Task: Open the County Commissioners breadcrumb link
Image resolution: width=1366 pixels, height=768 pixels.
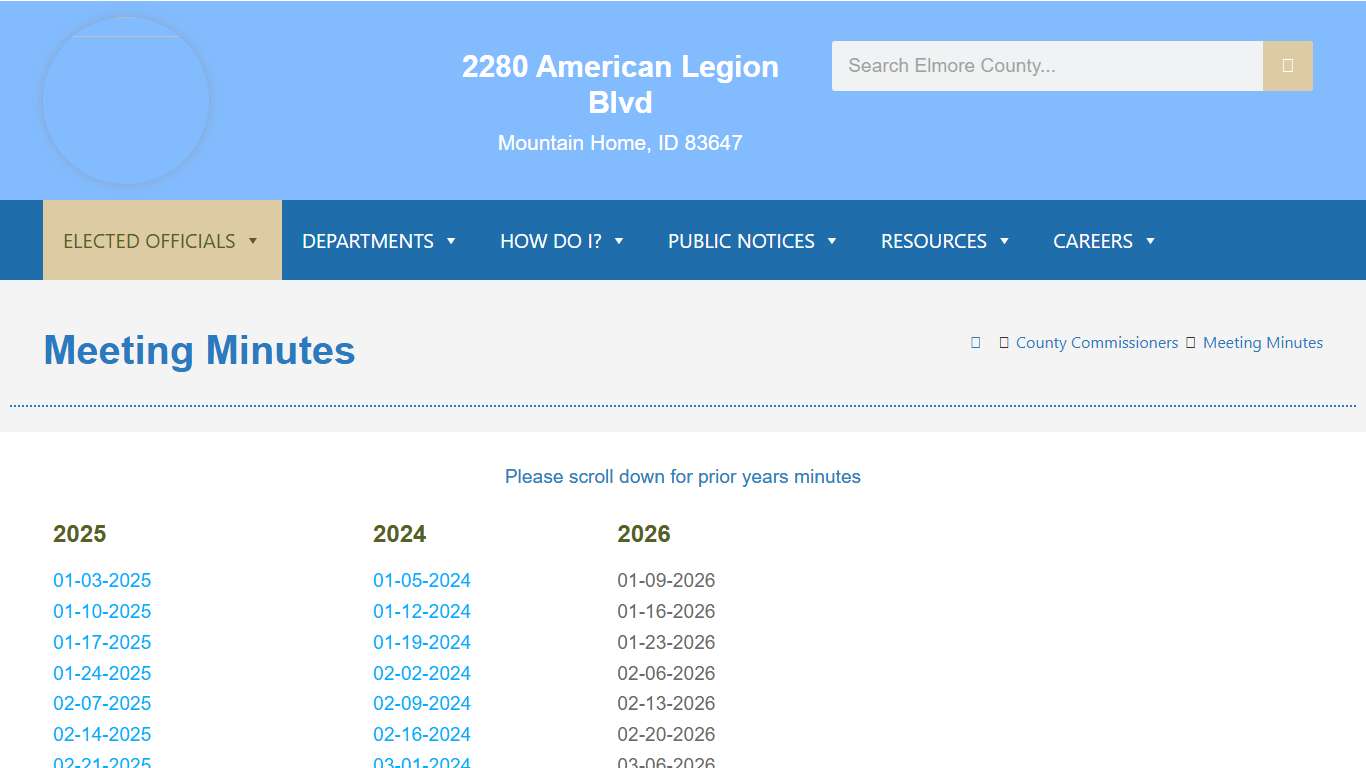Action: point(1096,342)
